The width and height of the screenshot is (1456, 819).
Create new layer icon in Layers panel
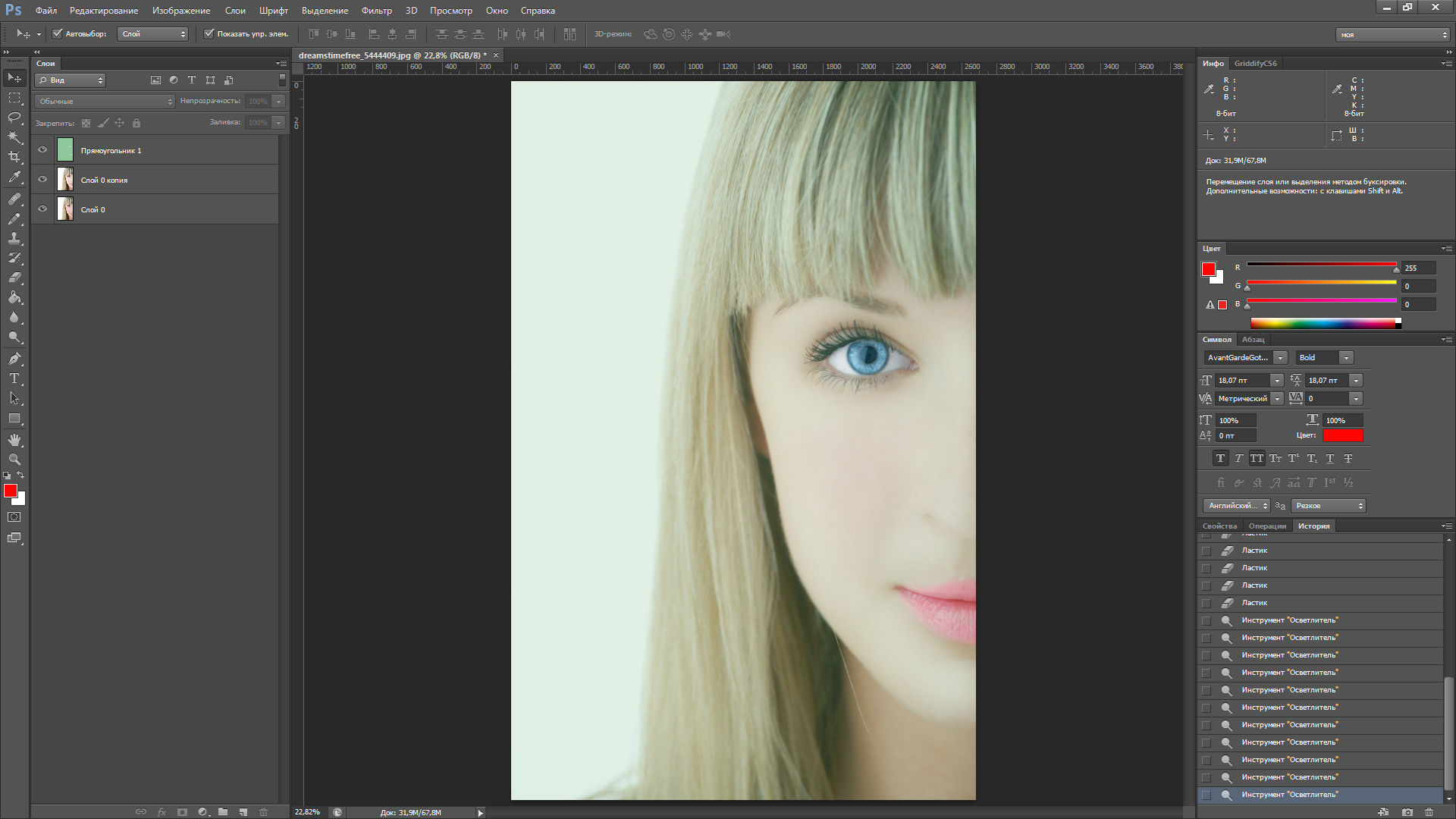point(243,811)
